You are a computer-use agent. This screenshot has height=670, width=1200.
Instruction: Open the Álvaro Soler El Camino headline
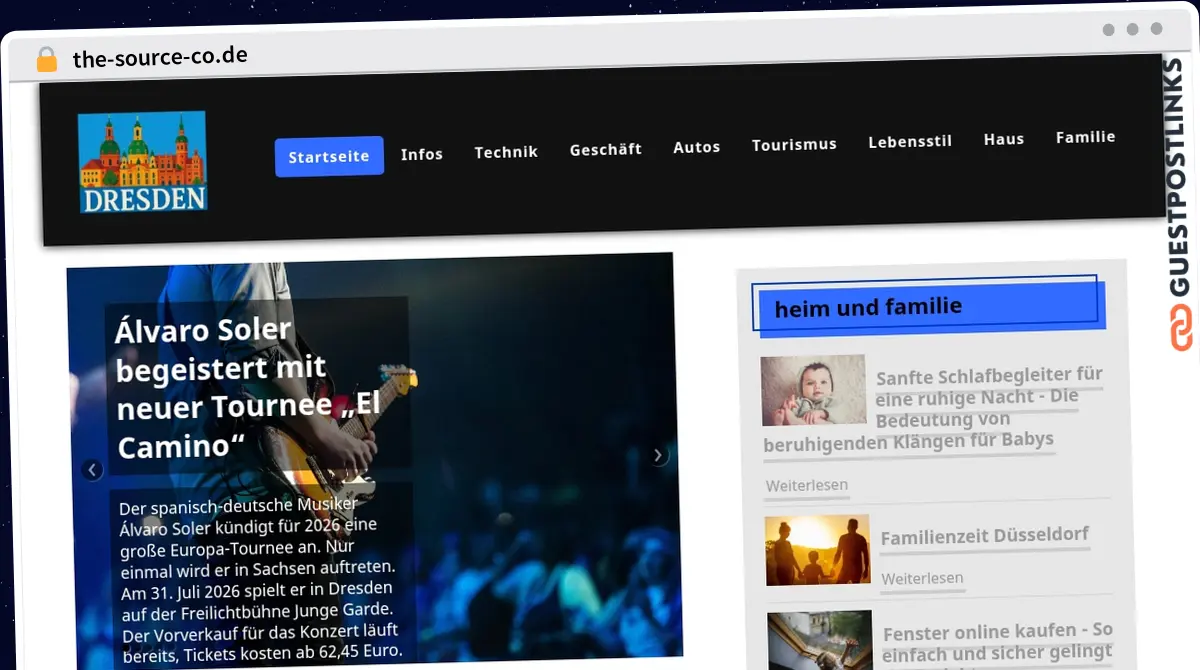click(250, 387)
